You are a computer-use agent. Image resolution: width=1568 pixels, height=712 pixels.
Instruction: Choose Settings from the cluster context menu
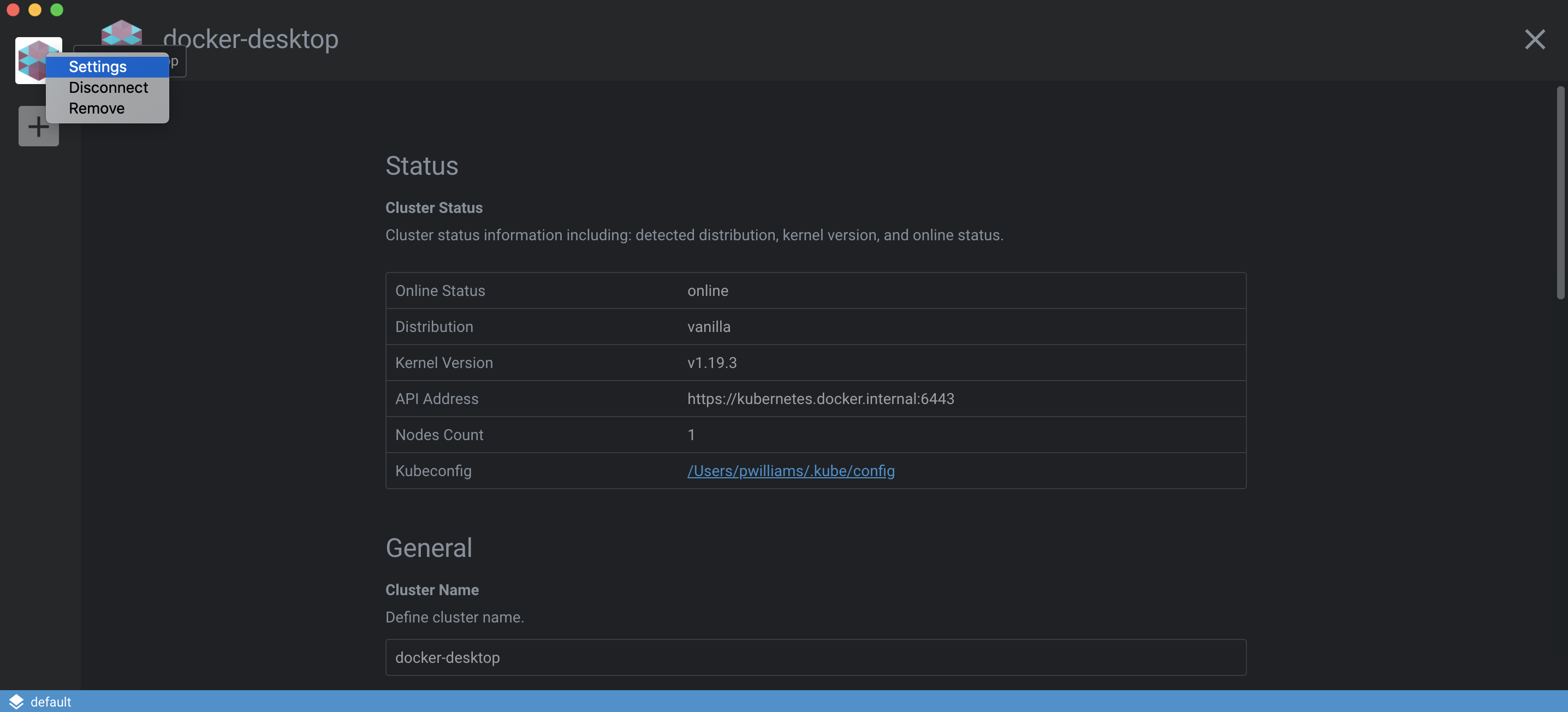[98, 67]
